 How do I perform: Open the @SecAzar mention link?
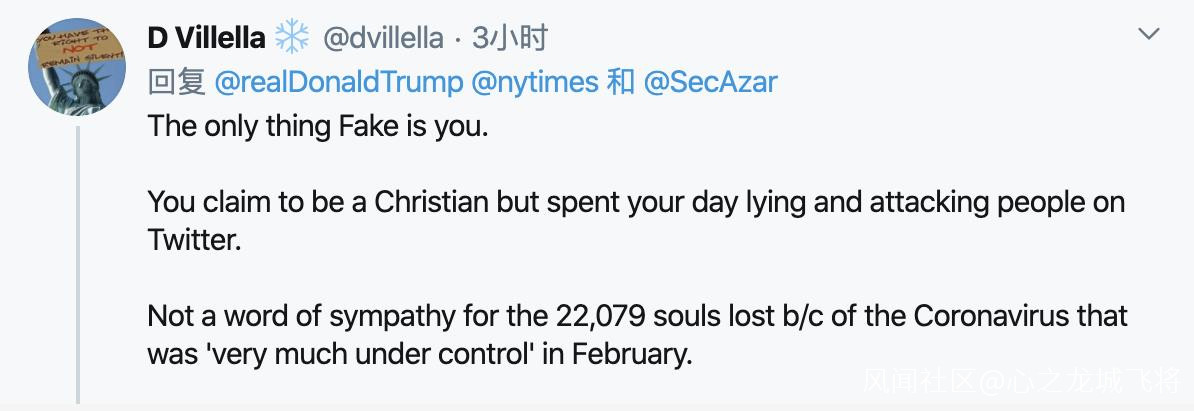tap(710, 82)
